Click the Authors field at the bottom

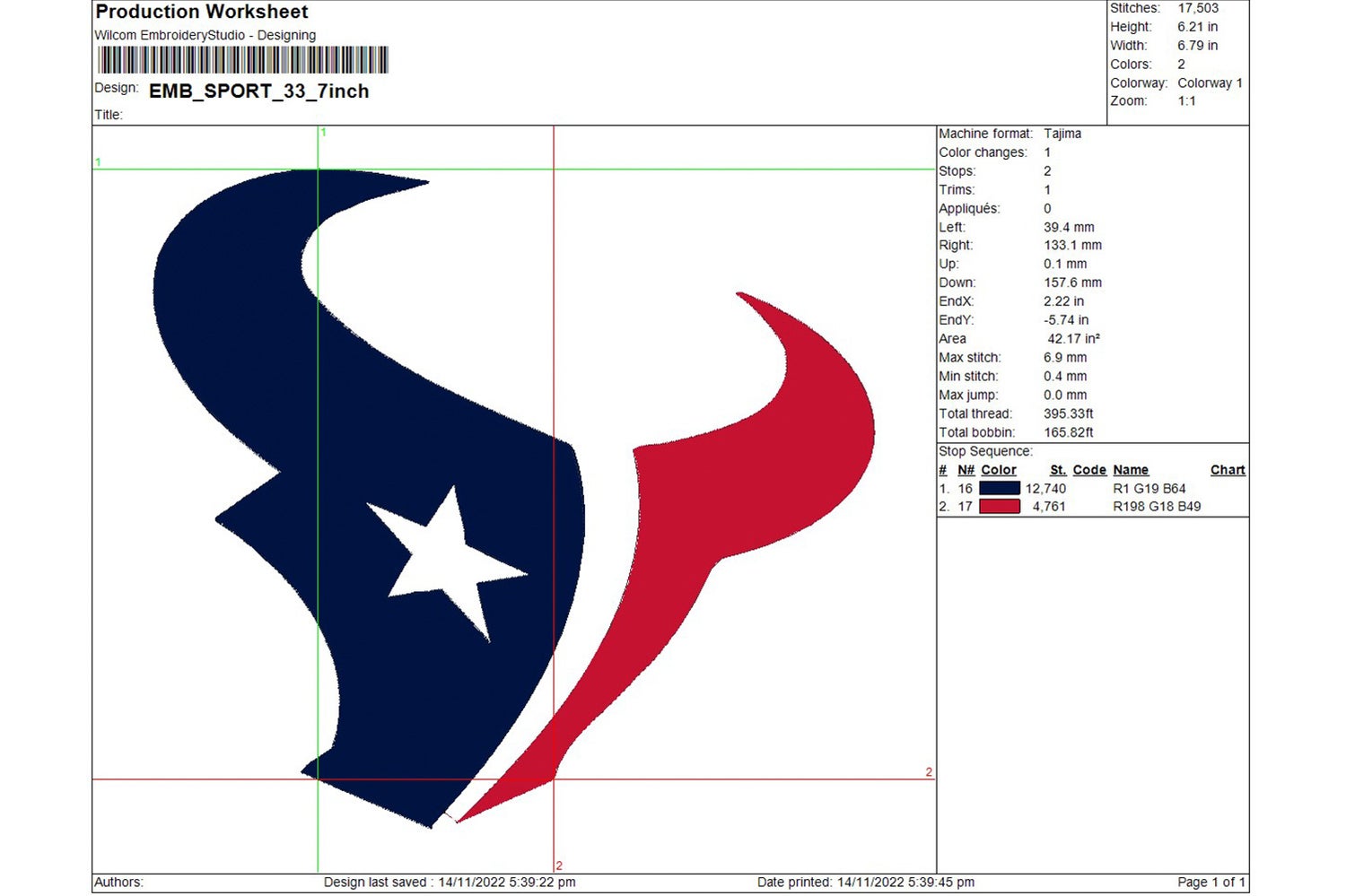(x=118, y=882)
